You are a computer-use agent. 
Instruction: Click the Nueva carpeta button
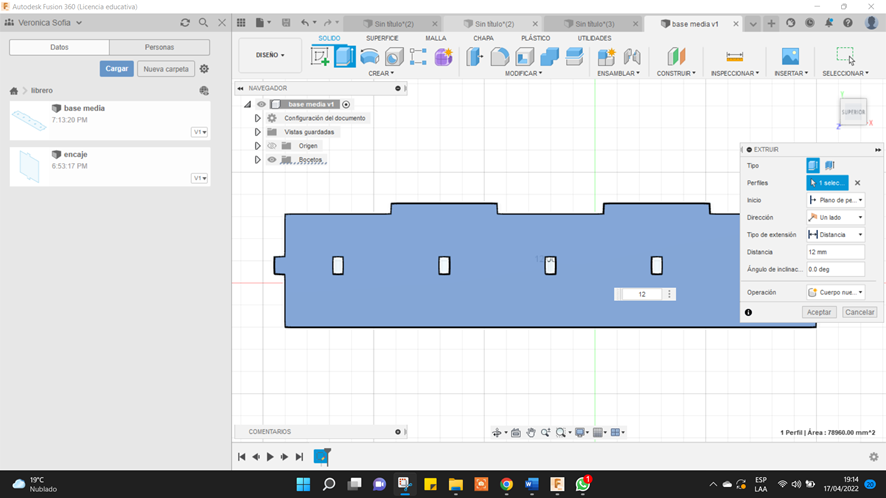166,68
